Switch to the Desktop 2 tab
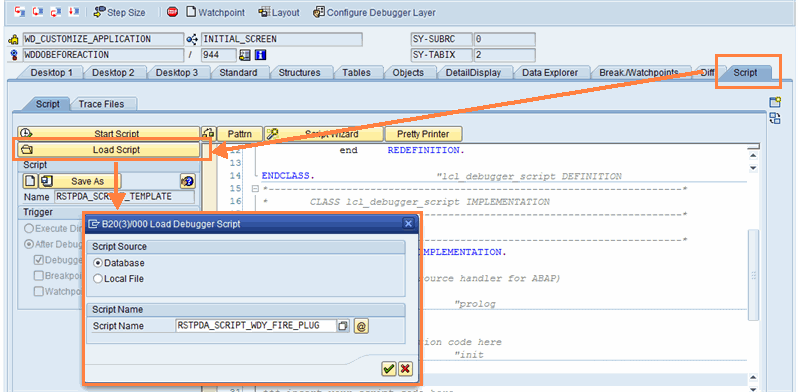Image resolution: width=798 pixels, height=392 pixels. pos(113,73)
